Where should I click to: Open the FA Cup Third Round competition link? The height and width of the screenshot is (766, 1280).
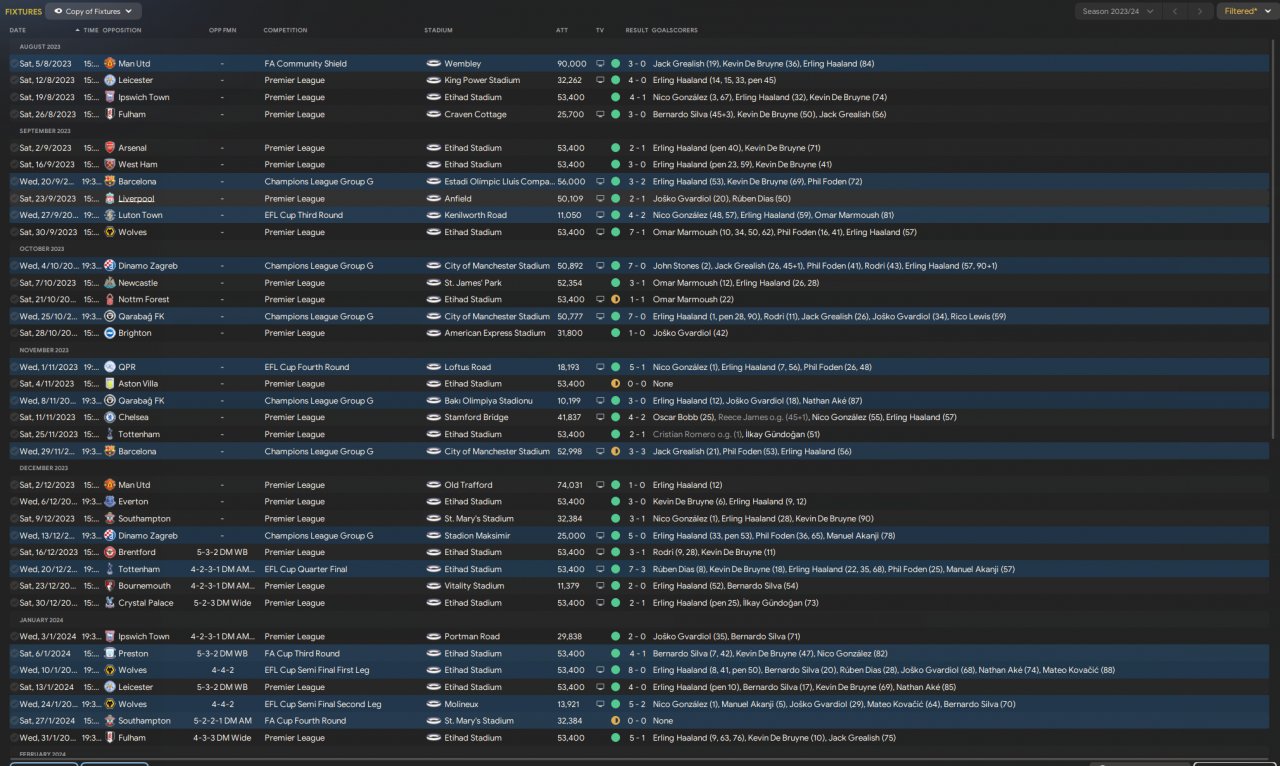click(x=302, y=654)
